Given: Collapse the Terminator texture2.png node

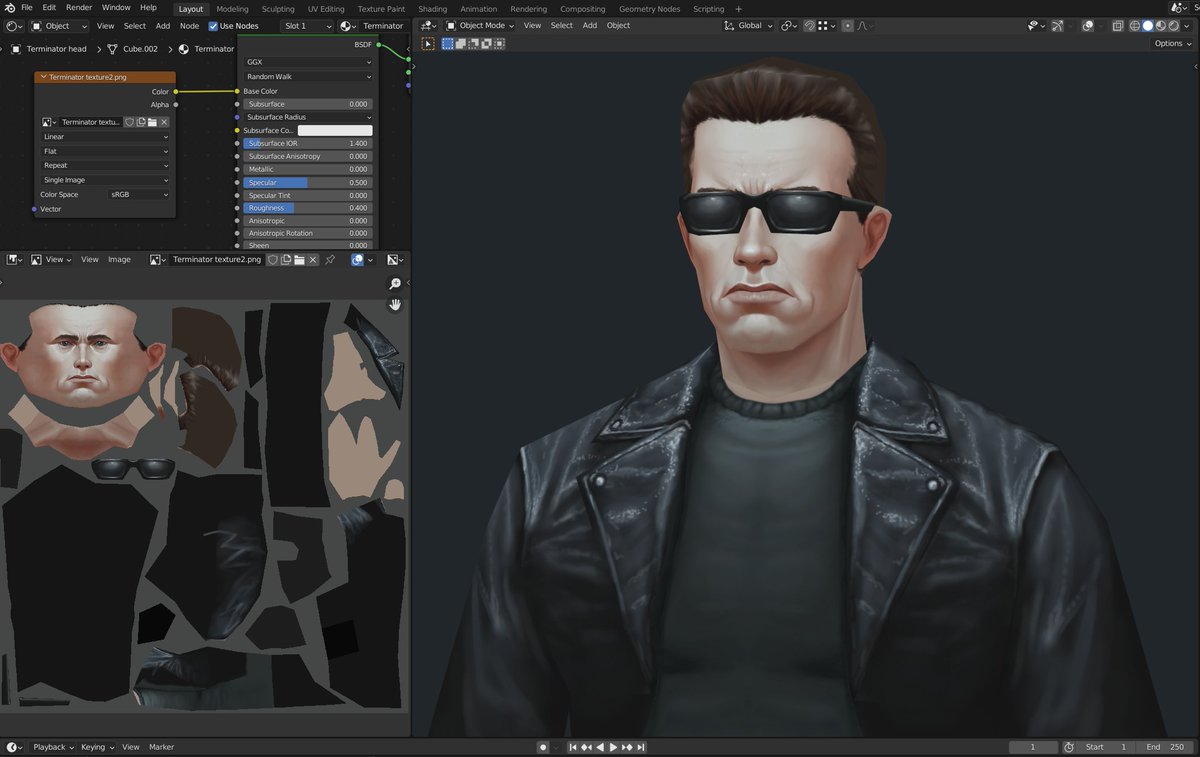Looking at the screenshot, I should pos(43,77).
